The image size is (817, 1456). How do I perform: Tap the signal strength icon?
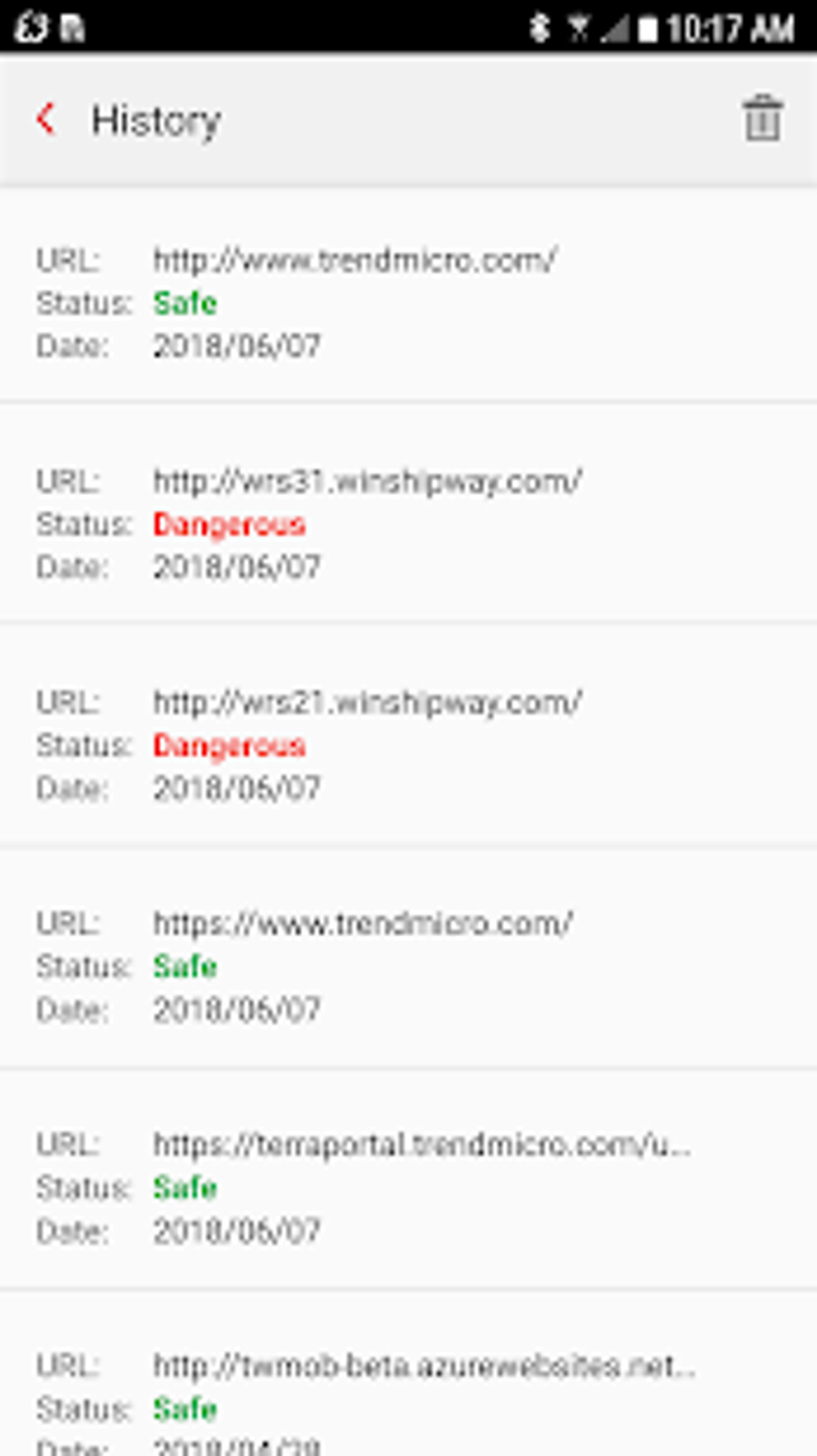point(615,30)
